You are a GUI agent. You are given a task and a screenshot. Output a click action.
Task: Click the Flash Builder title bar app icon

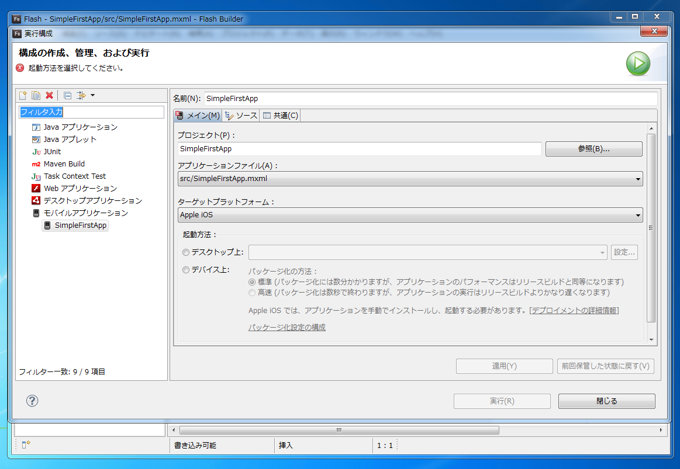[x=16, y=19]
